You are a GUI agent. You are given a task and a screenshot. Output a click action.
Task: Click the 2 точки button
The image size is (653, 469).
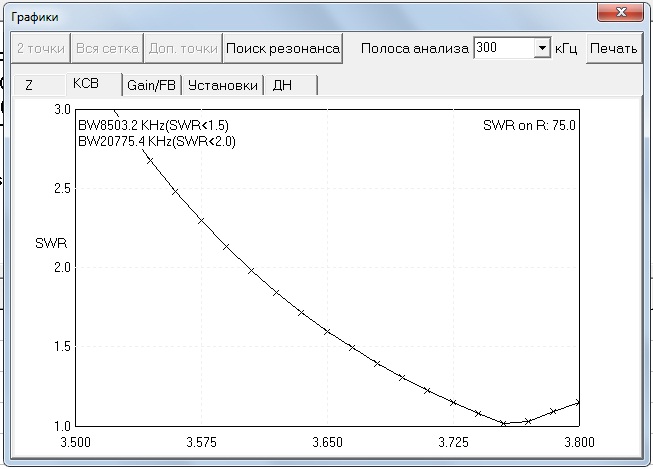(41, 48)
